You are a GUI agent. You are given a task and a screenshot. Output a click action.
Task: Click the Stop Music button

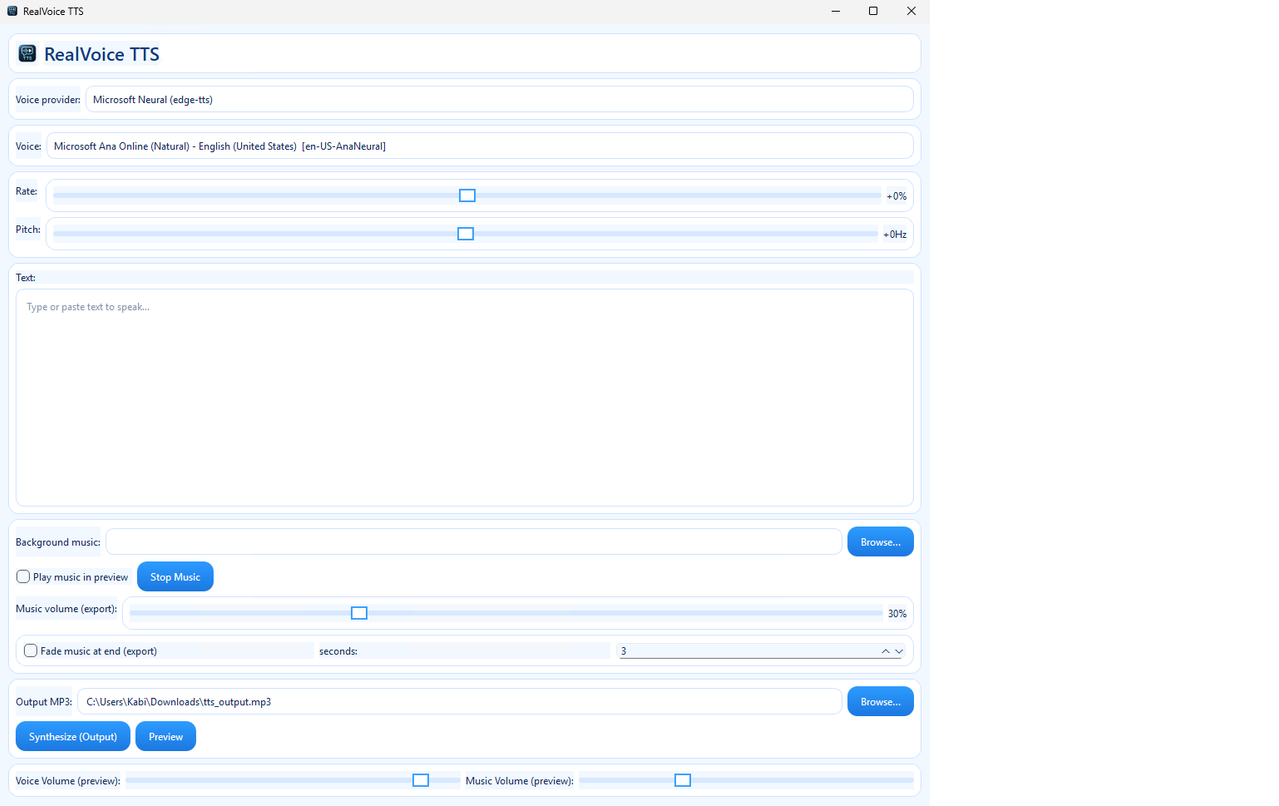[x=175, y=577]
